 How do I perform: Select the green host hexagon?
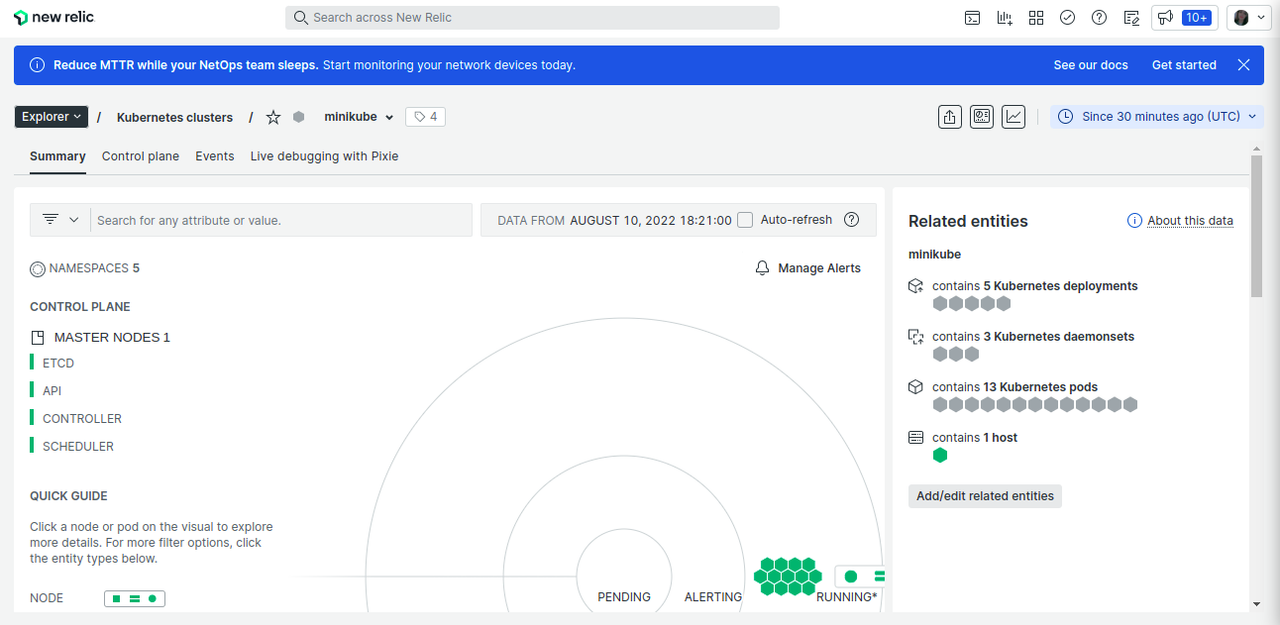940,455
